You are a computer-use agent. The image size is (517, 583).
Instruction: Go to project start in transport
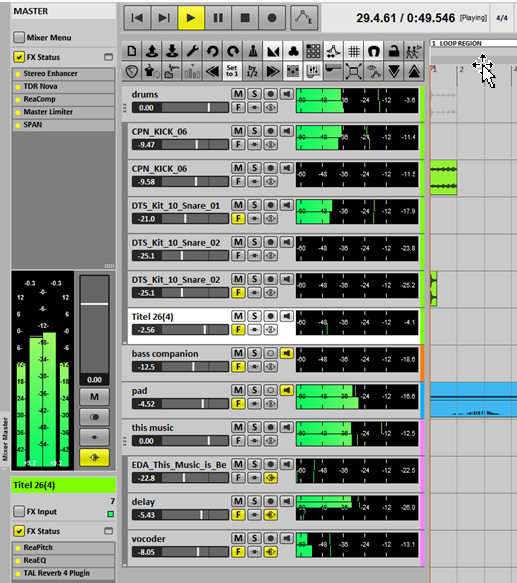(x=137, y=17)
